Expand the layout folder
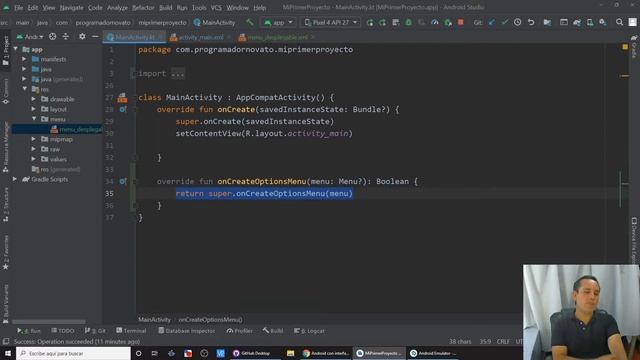 click(x=34, y=109)
